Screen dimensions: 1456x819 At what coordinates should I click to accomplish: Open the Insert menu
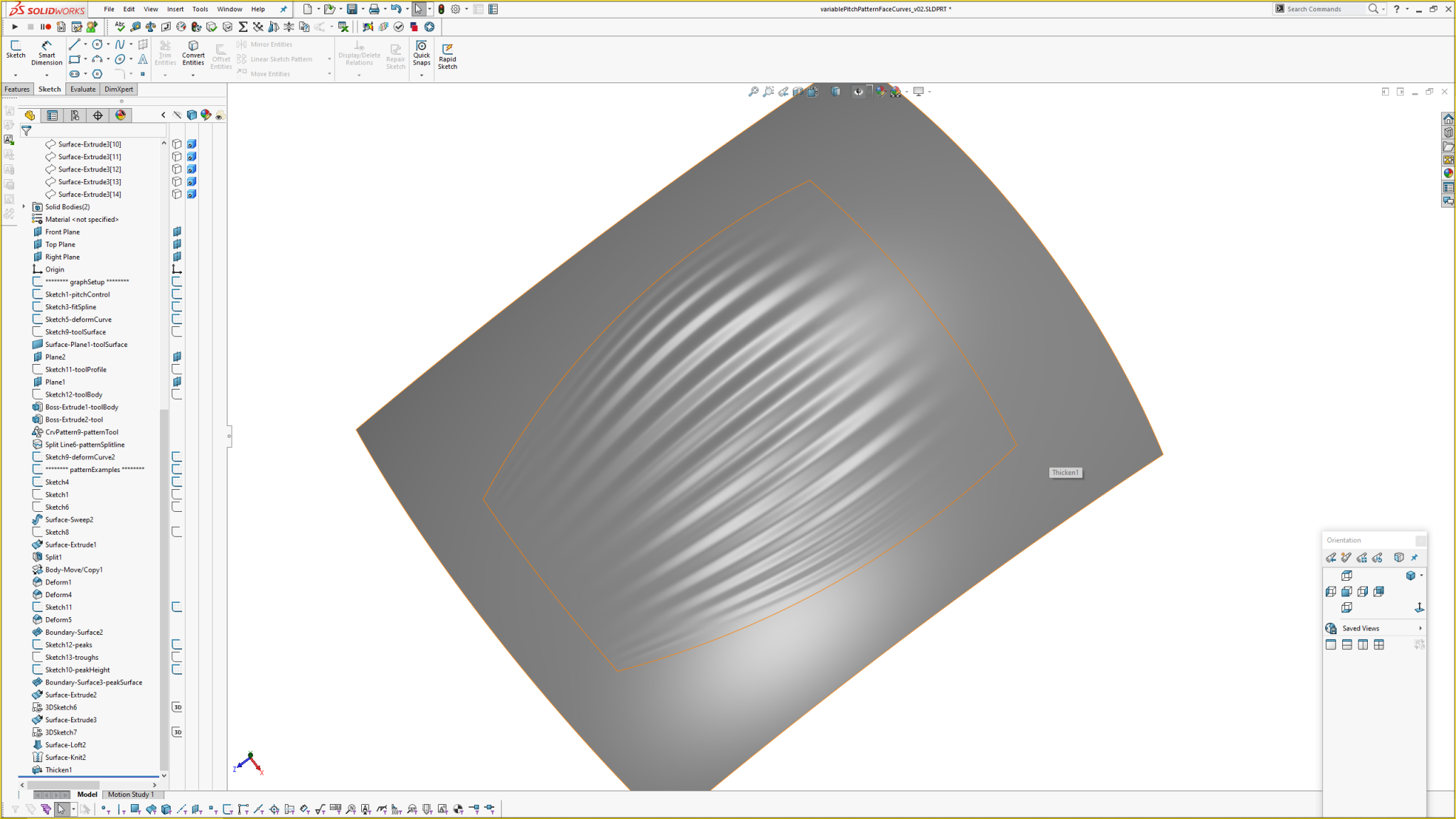tap(175, 9)
